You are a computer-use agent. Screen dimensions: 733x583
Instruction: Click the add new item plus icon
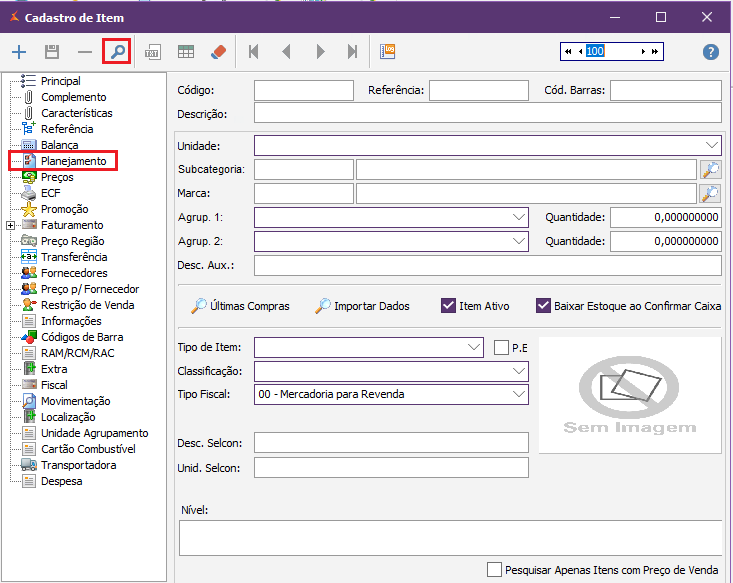click(19, 51)
